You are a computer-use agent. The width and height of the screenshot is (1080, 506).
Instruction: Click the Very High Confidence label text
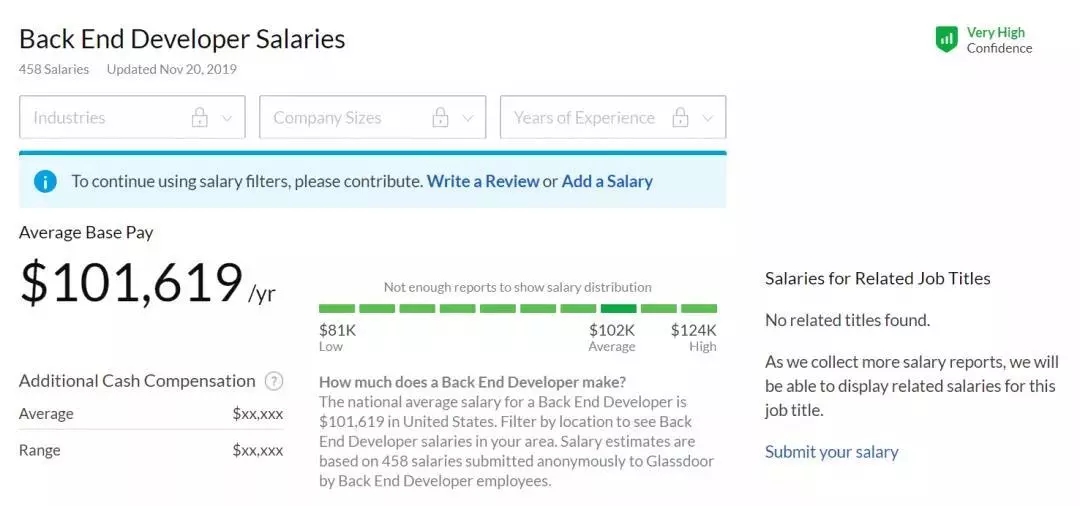coord(999,40)
